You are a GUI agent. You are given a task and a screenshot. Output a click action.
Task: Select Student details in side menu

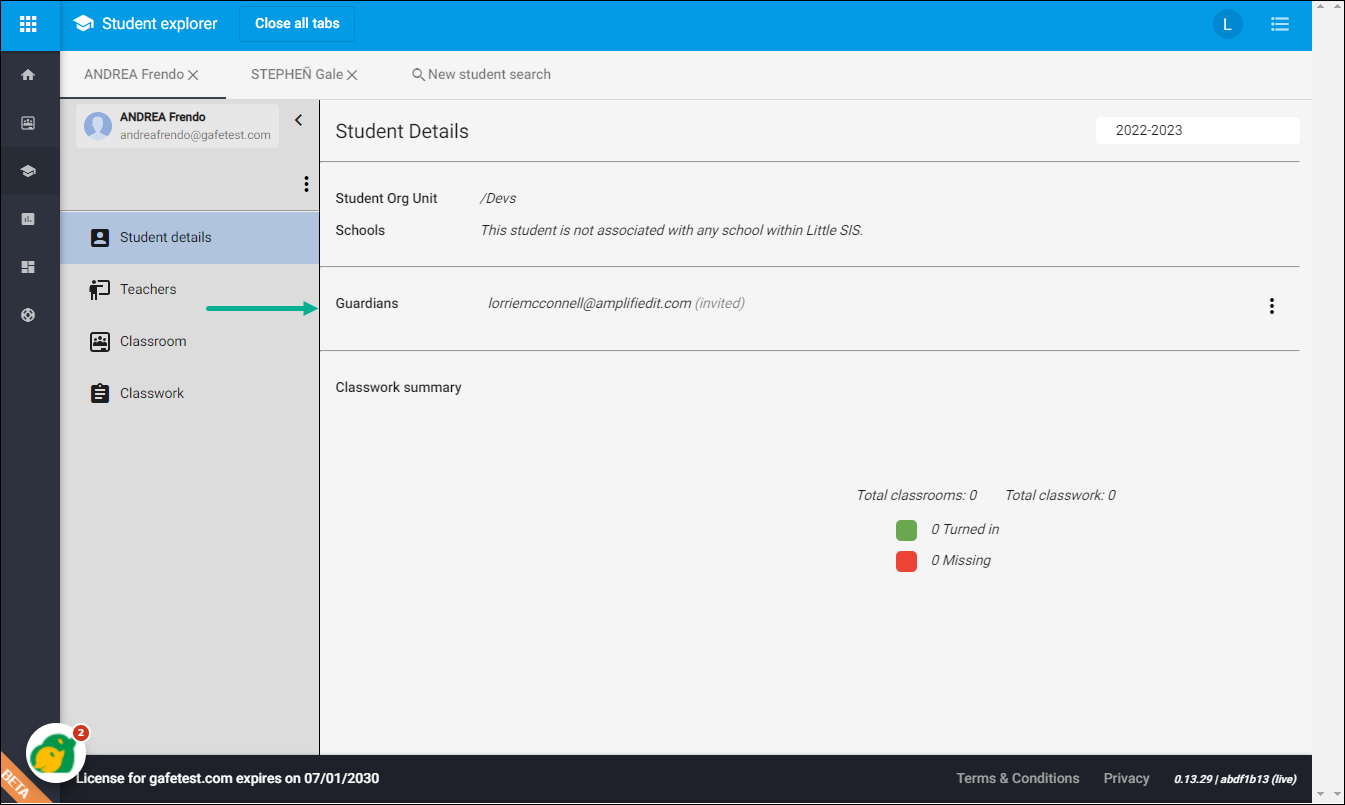pos(190,237)
